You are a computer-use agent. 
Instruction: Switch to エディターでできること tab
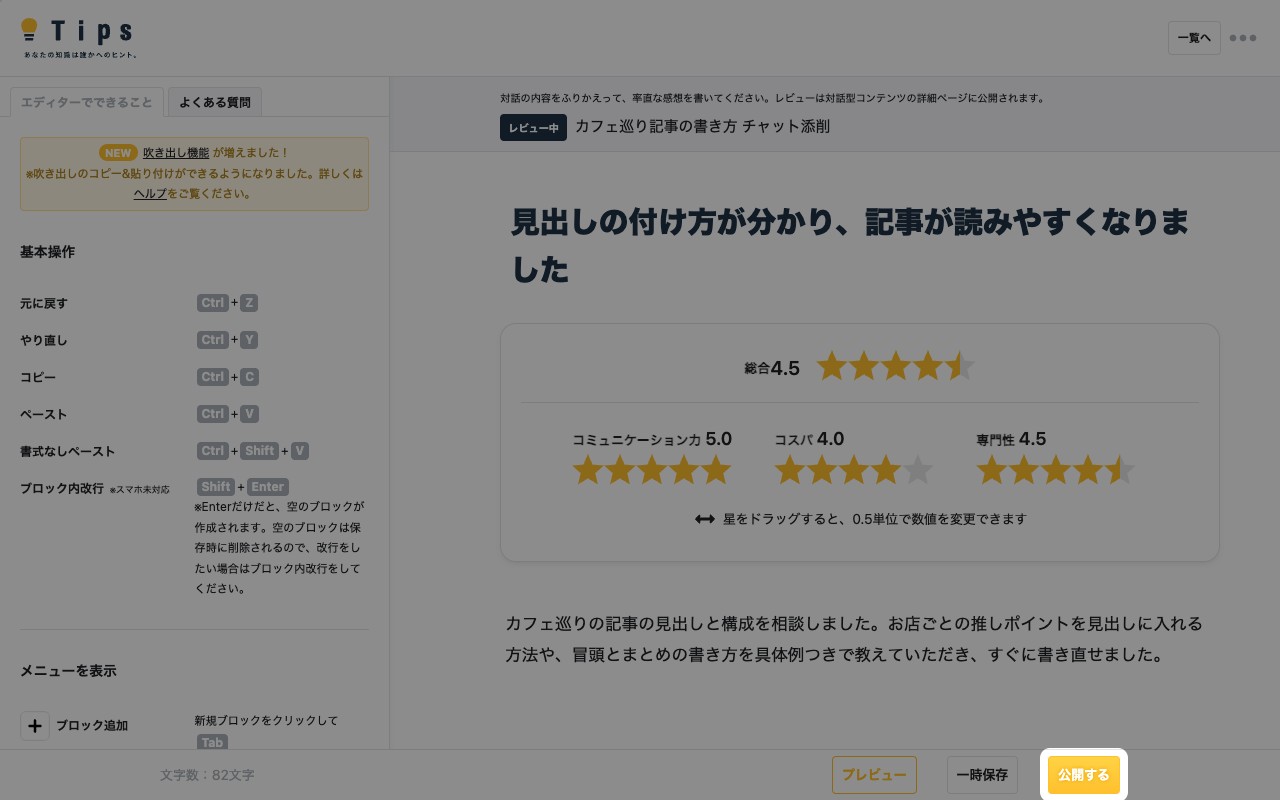[87, 102]
